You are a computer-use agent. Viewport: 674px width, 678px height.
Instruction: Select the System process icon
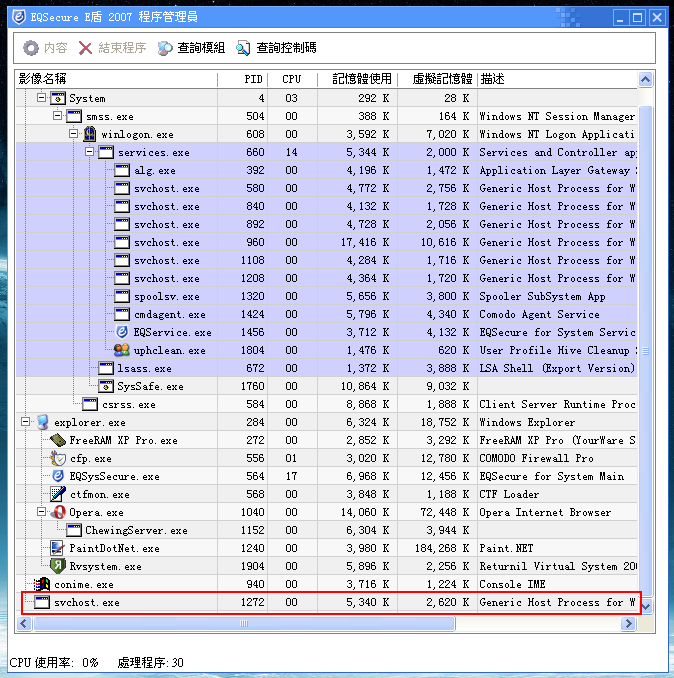[x=58, y=98]
